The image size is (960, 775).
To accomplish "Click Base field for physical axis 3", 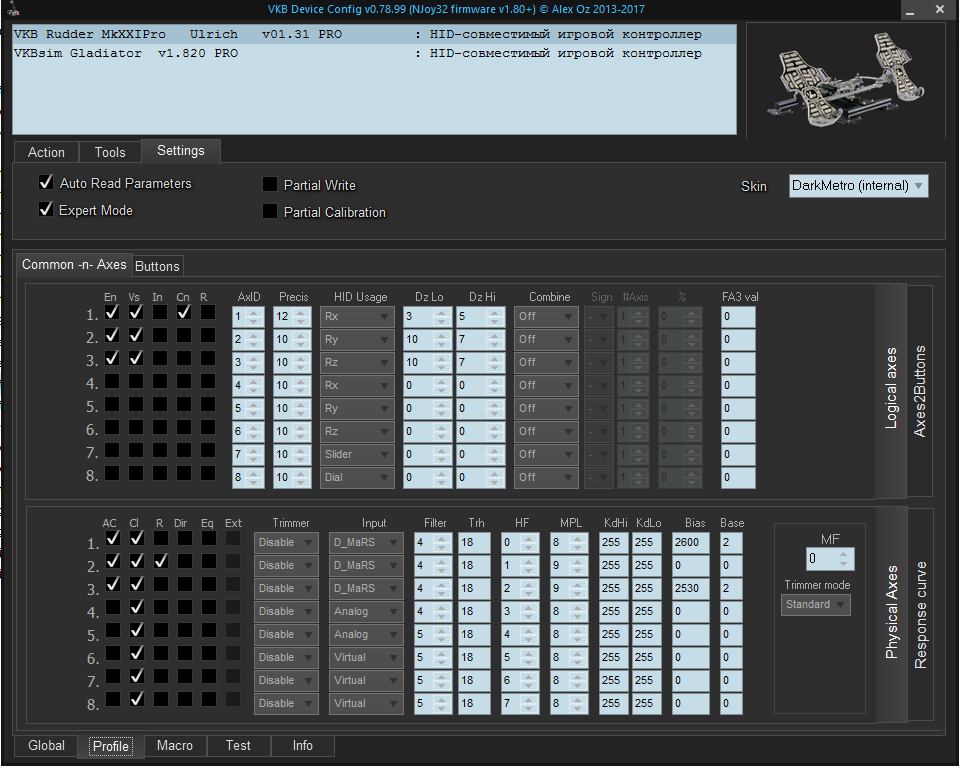I will point(731,588).
